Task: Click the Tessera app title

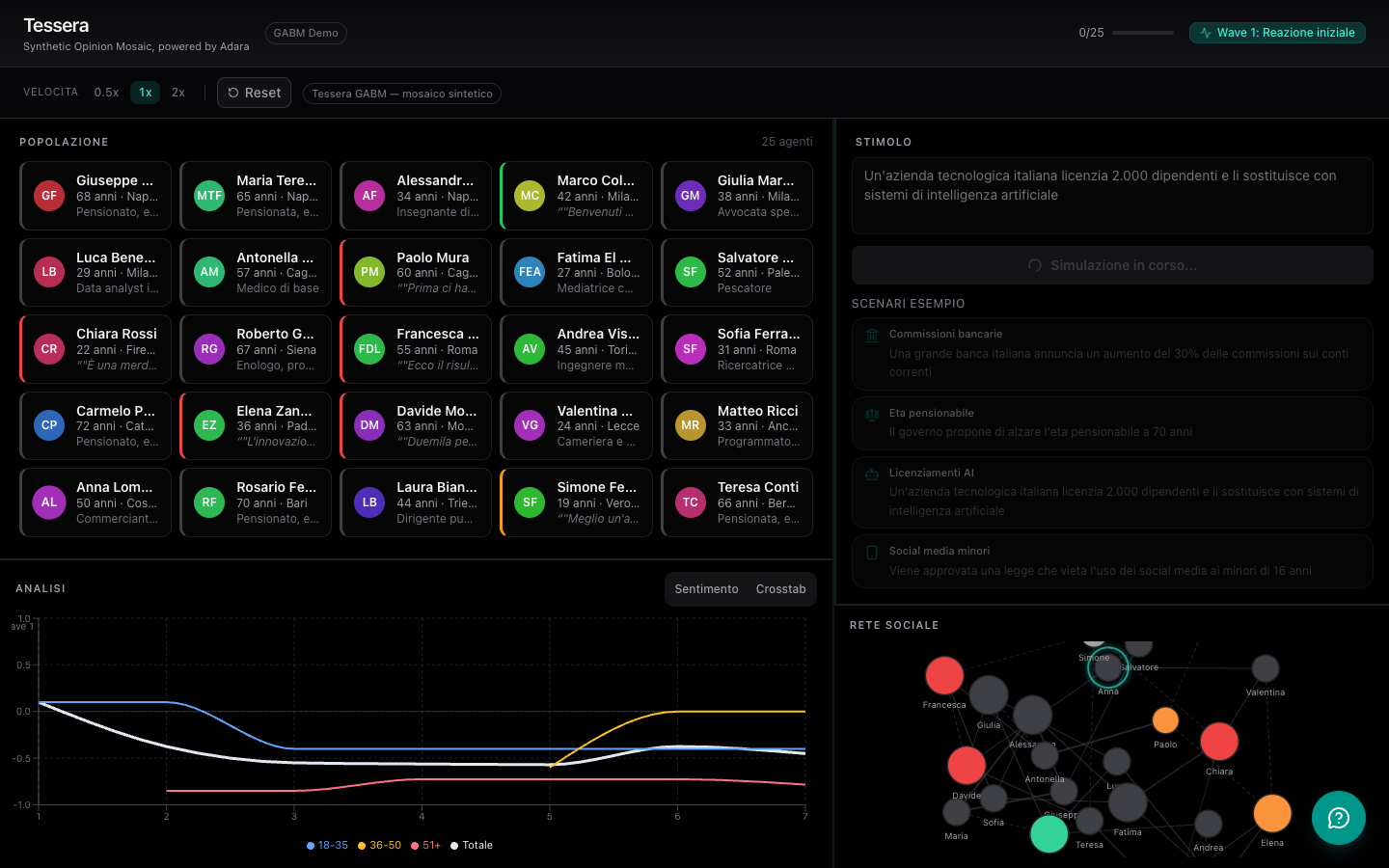Action: pyautogui.click(x=56, y=25)
